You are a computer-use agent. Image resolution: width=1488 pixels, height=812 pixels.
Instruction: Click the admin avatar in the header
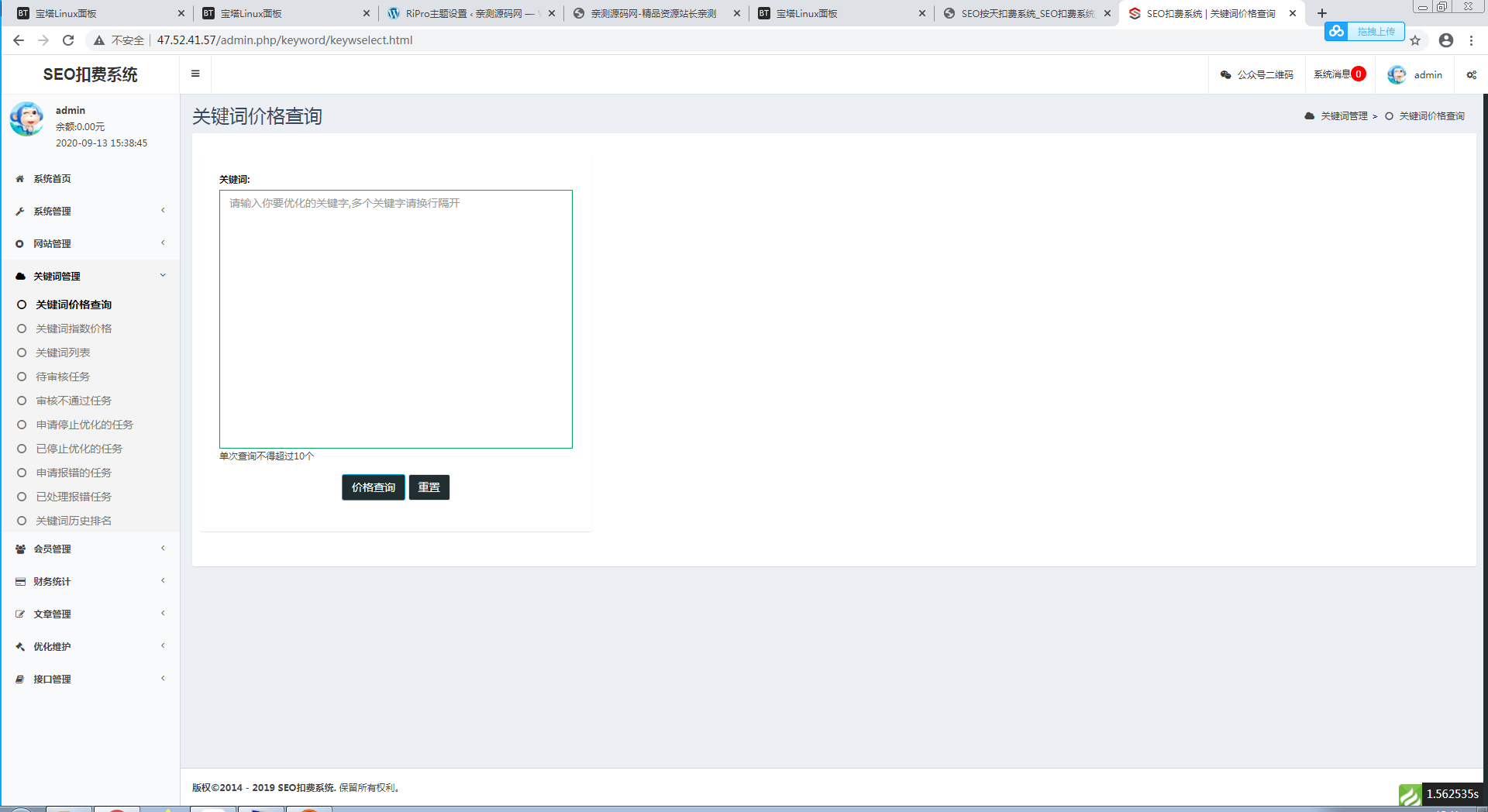(x=1397, y=74)
